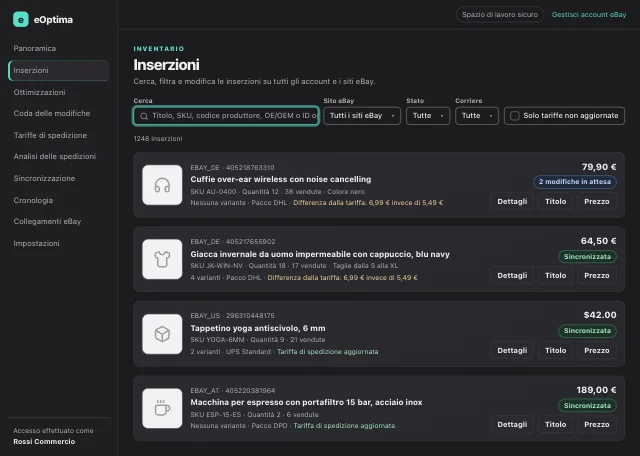Open the headphones thumbnail for Cuffie listing
The height and width of the screenshot is (456, 640).
(162, 185)
